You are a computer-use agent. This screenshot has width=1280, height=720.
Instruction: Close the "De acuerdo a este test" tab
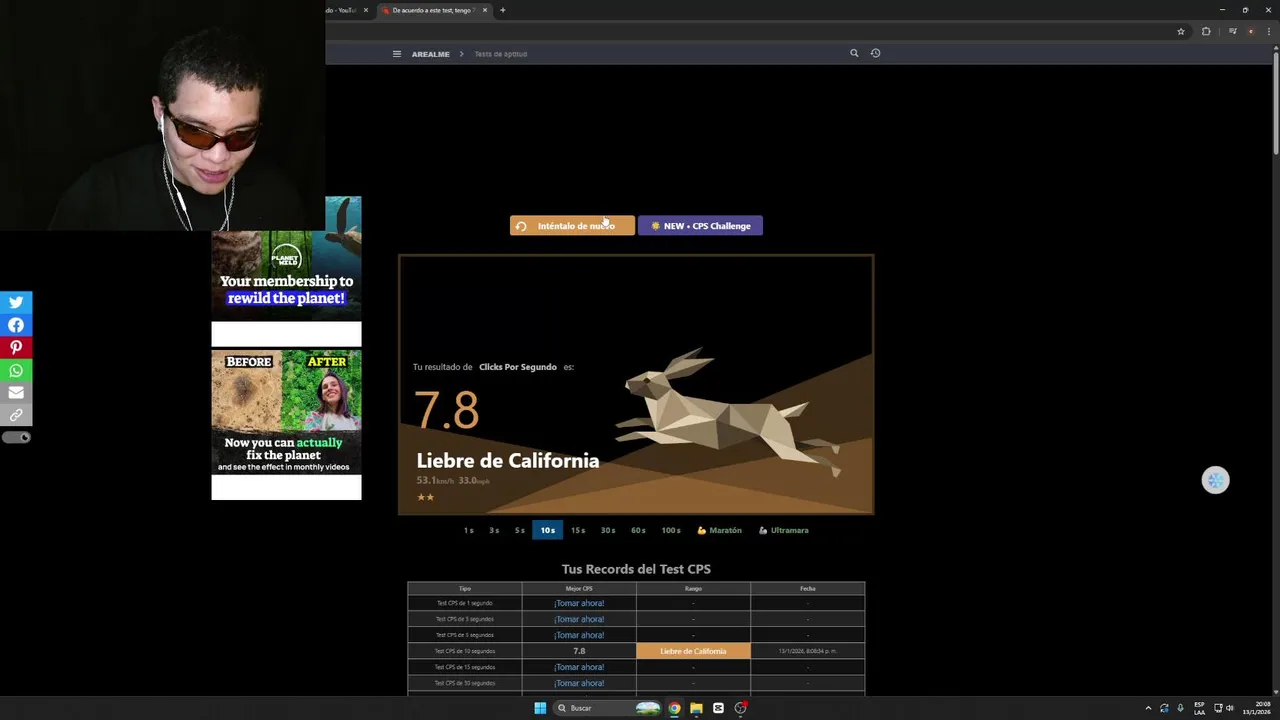[485, 10]
